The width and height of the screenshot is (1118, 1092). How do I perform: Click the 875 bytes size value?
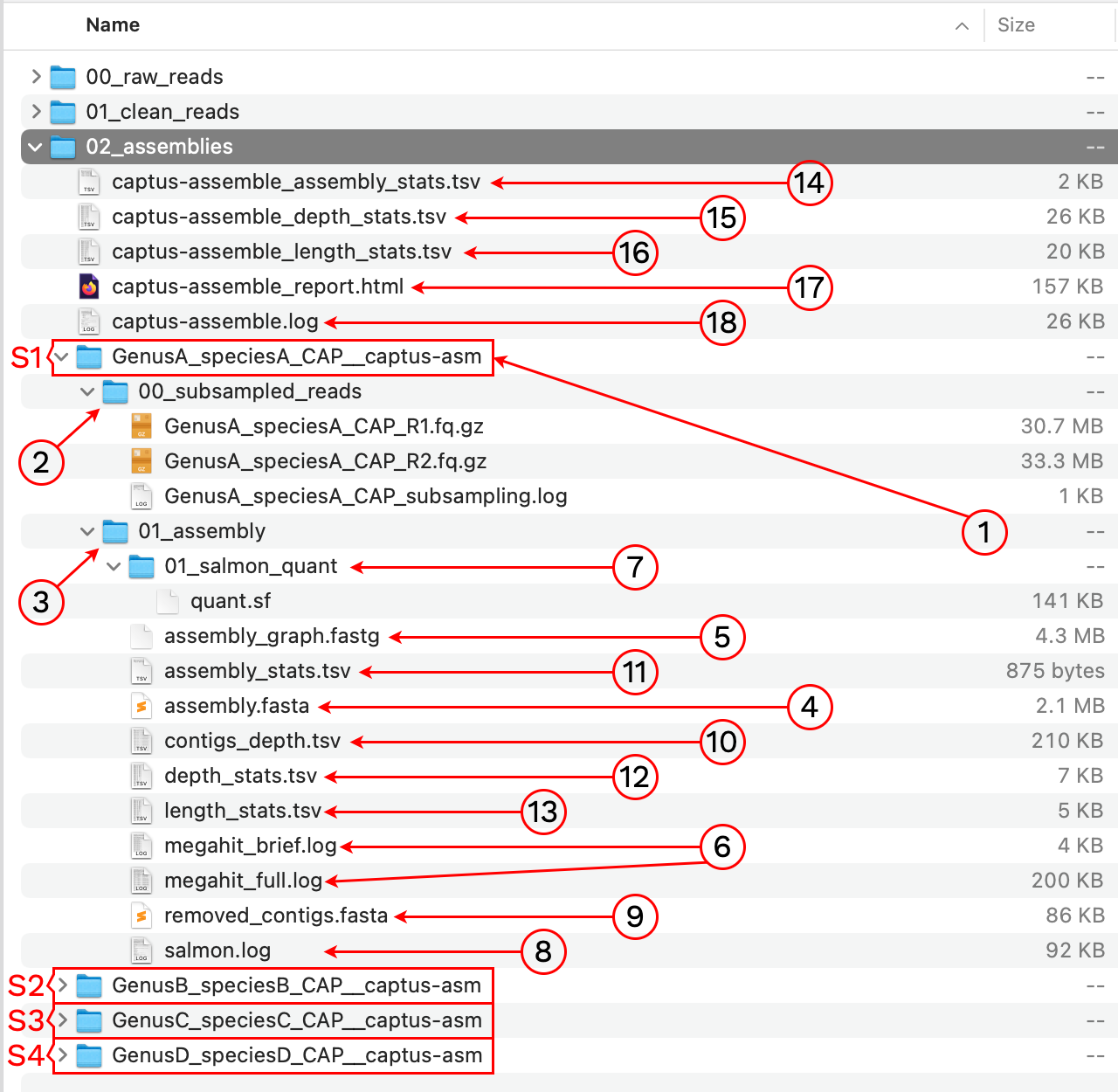click(1055, 671)
